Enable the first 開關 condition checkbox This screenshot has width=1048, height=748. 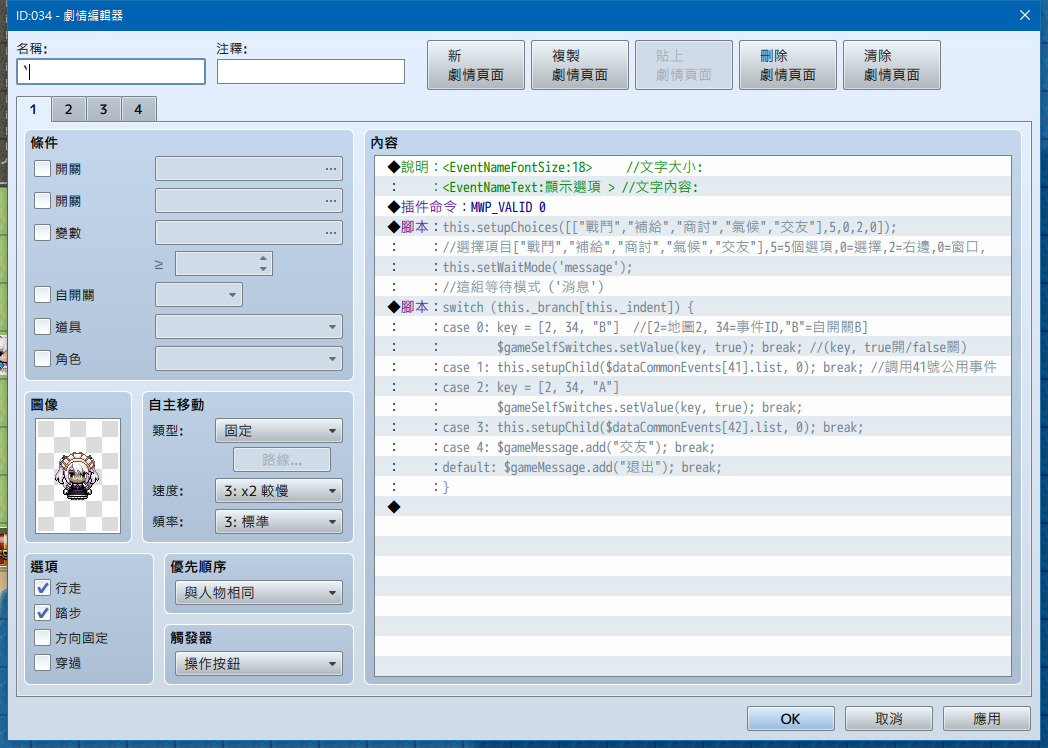(42, 168)
